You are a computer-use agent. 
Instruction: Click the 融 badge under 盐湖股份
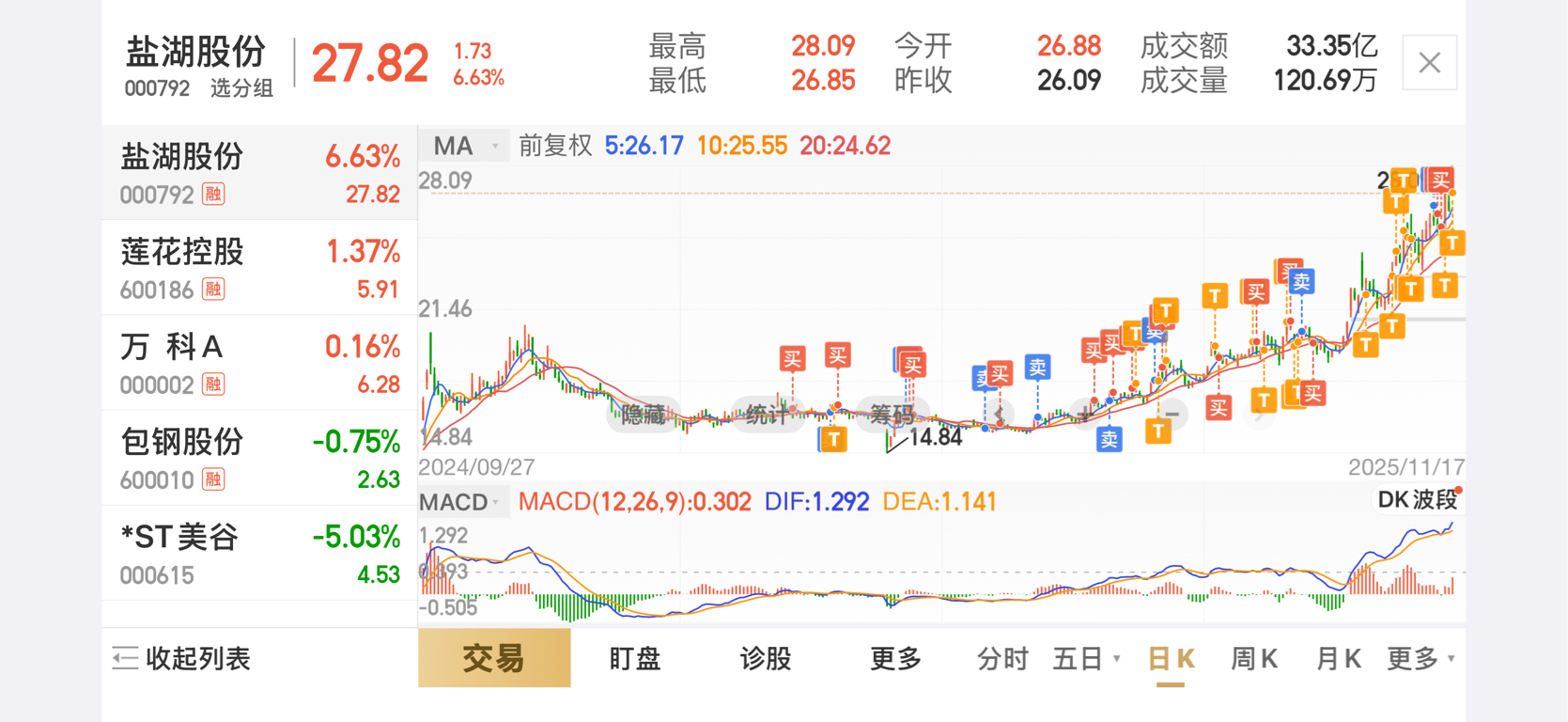coord(213,195)
